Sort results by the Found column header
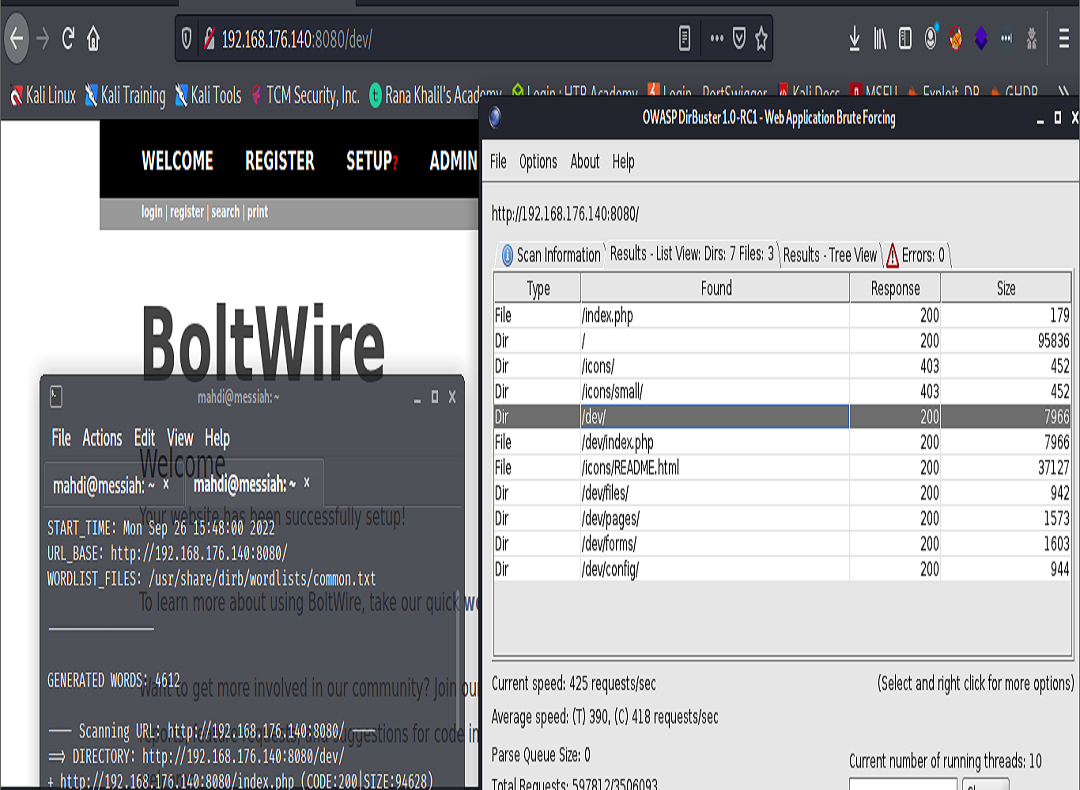1080x790 pixels. point(716,288)
